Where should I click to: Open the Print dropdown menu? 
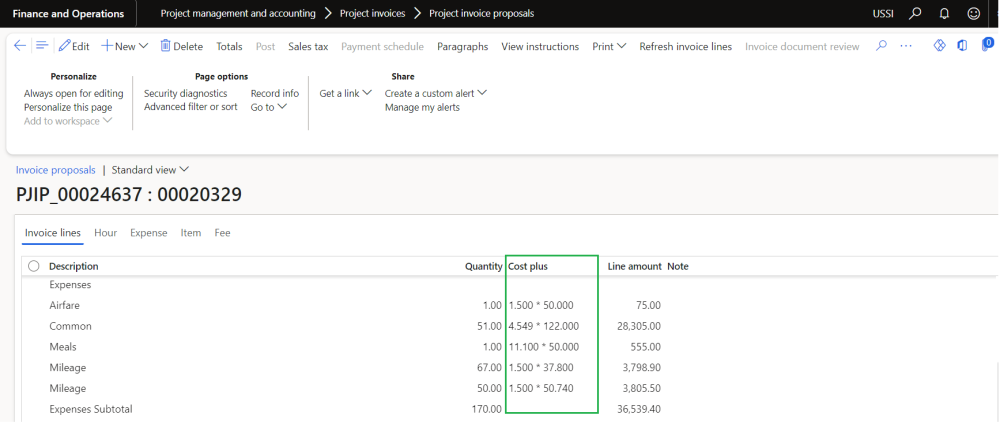pyautogui.click(x=609, y=46)
